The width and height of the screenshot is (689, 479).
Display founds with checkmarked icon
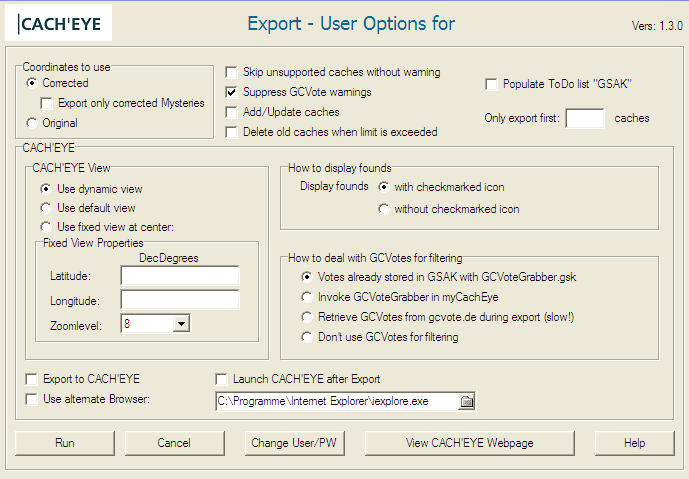(x=384, y=187)
